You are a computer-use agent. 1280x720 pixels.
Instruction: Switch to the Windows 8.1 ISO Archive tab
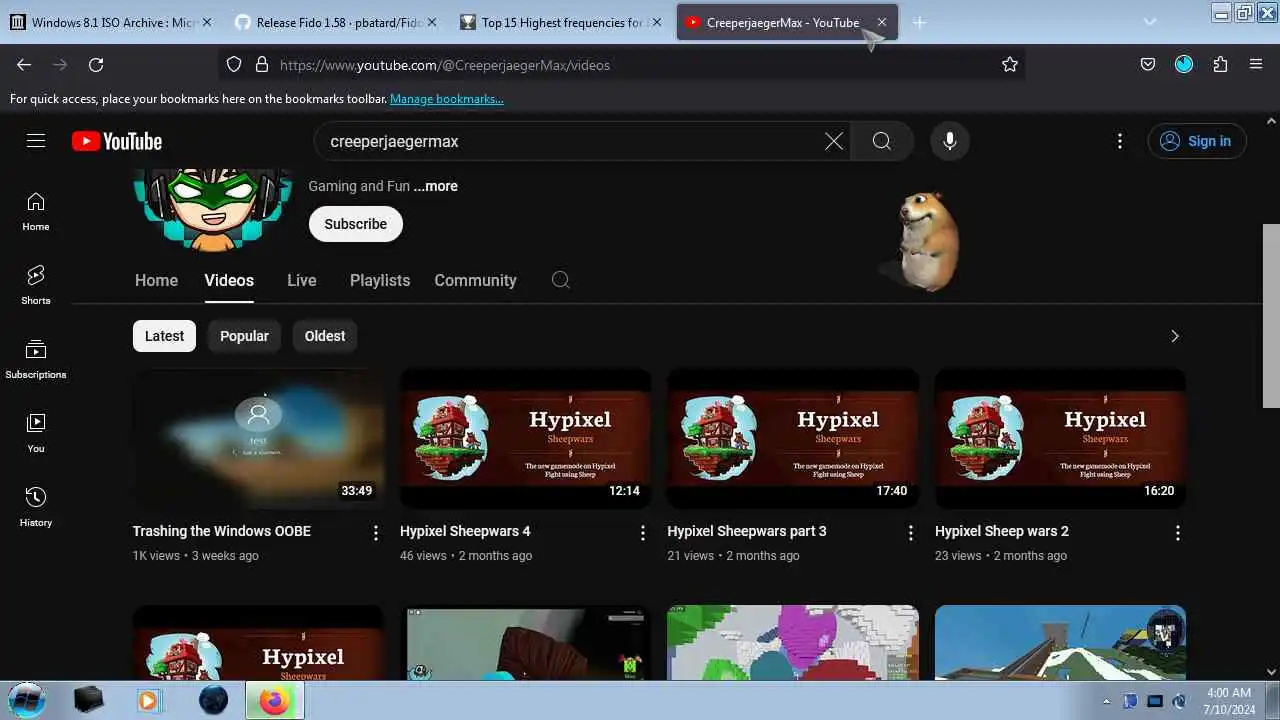pyautogui.click(x=110, y=22)
